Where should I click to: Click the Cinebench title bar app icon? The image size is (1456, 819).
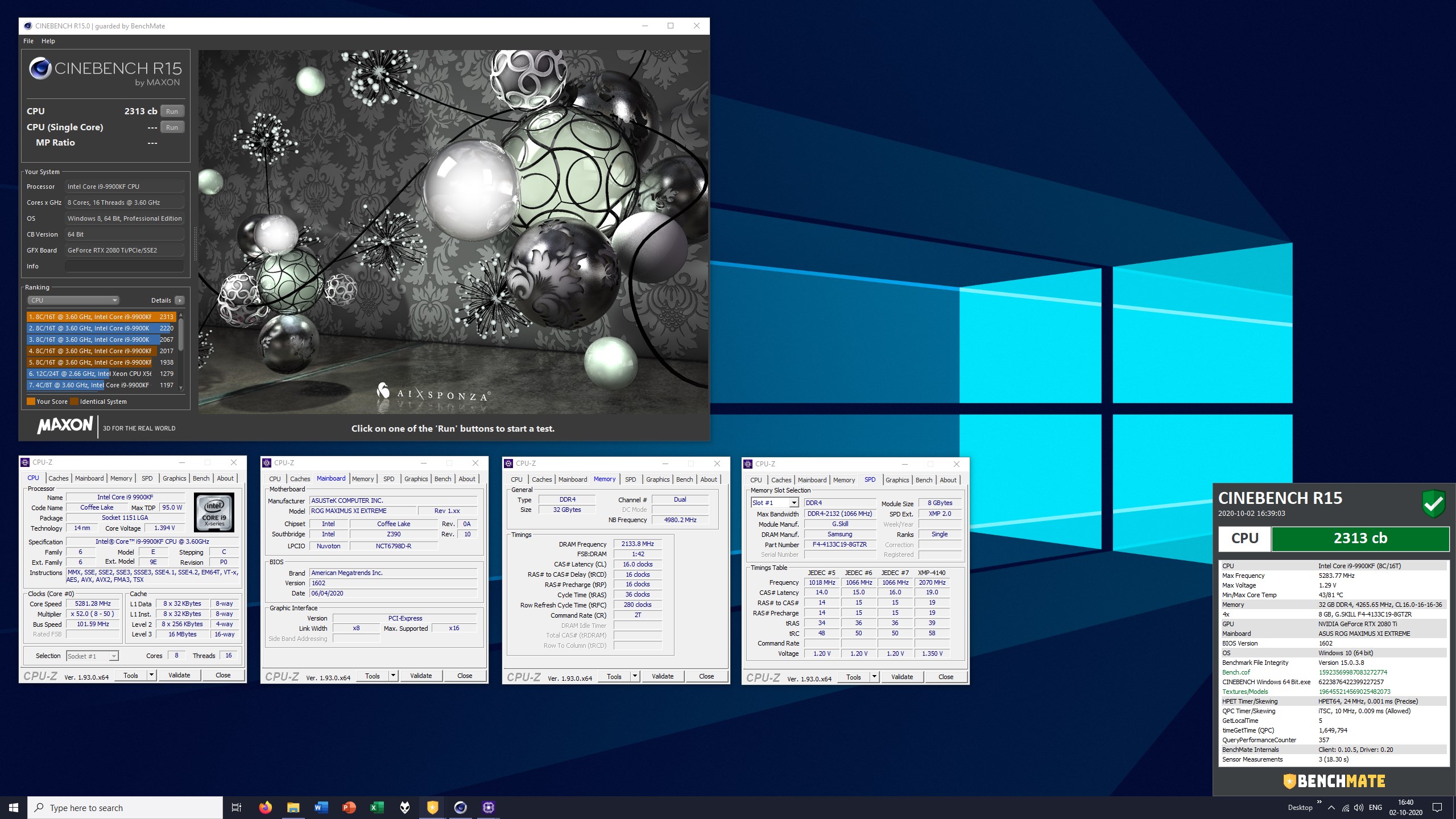click(x=28, y=26)
